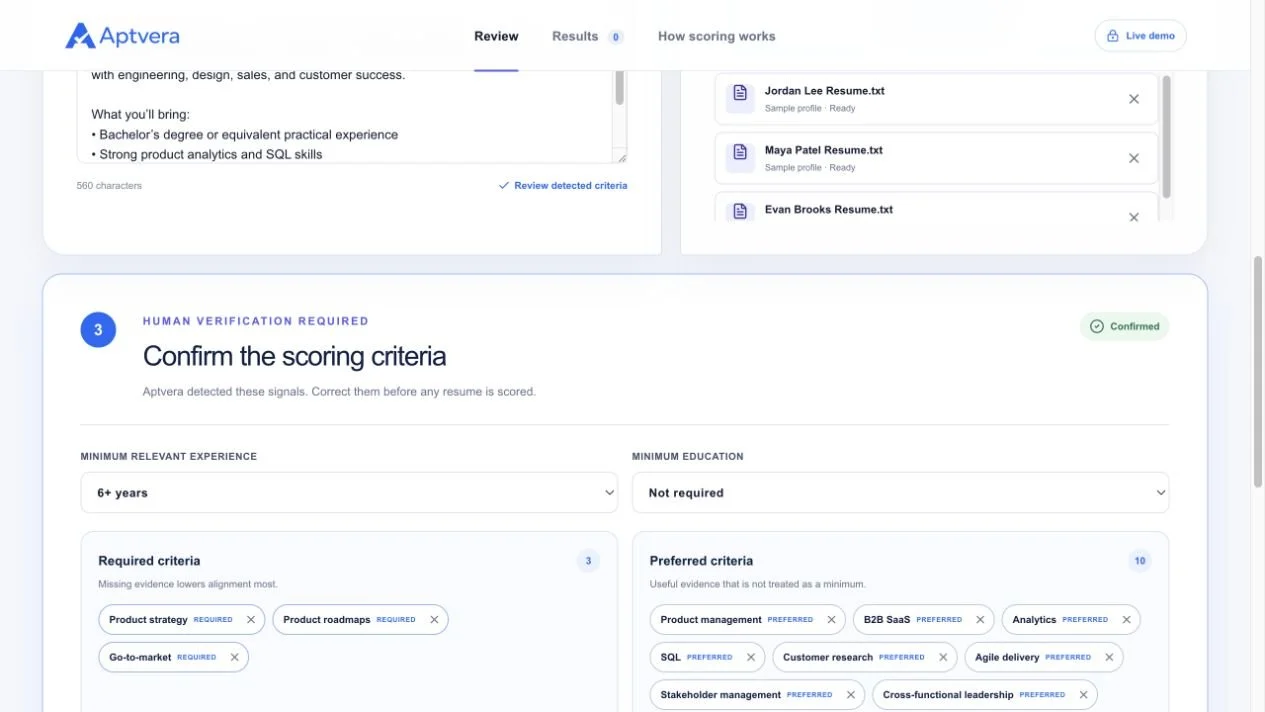The height and width of the screenshot is (712, 1265).
Task: Click checkmark icon beside Review detected criteria
Action: pos(504,186)
